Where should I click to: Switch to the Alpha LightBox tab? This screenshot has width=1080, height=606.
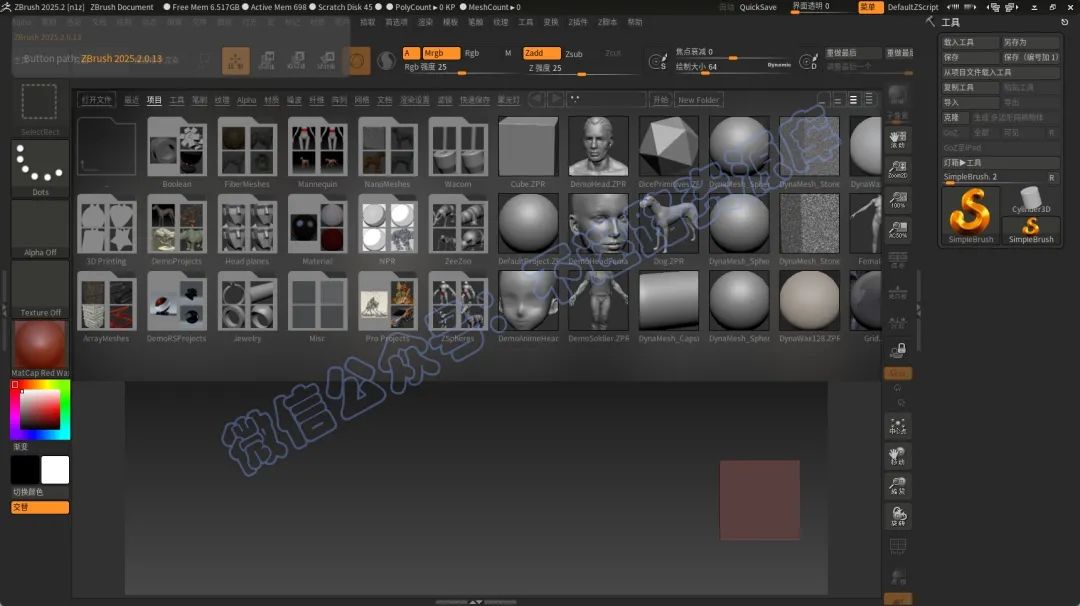(x=247, y=100)
